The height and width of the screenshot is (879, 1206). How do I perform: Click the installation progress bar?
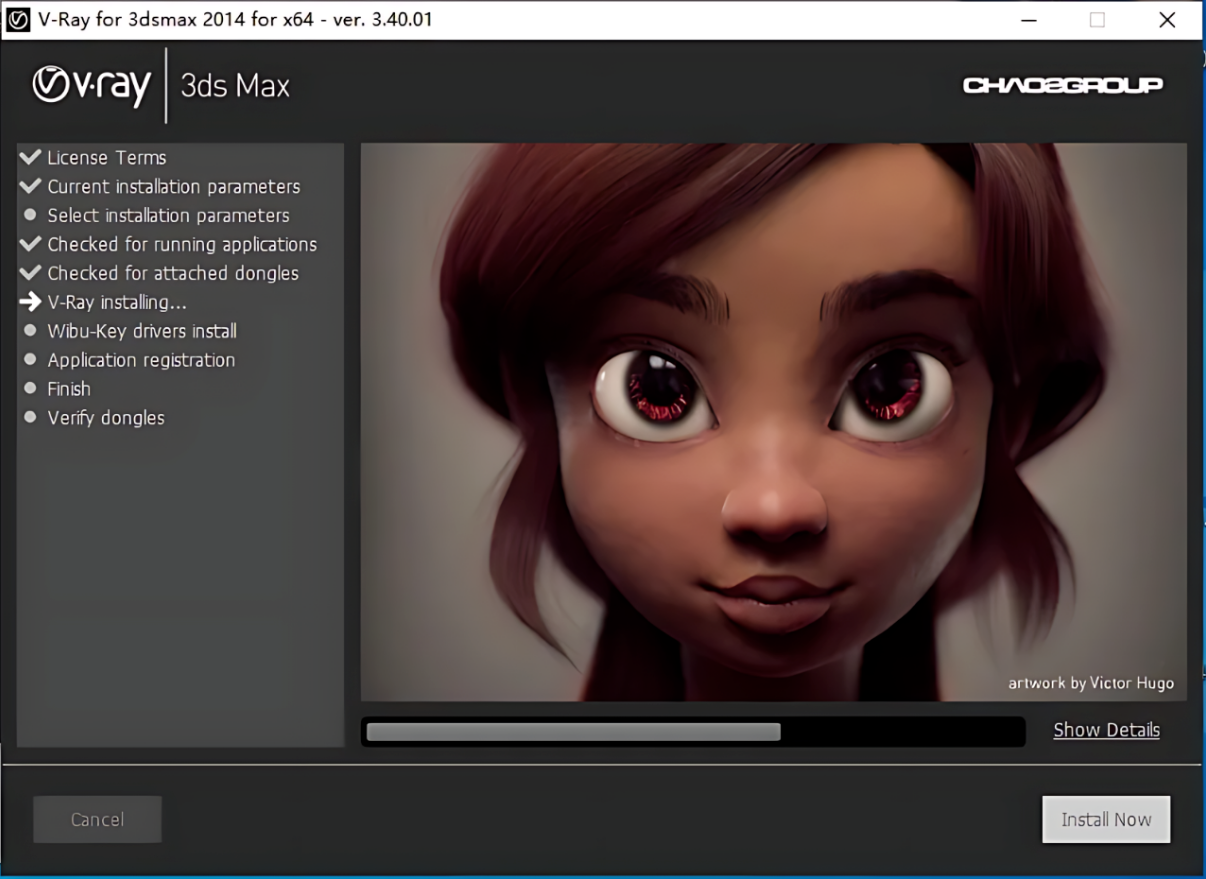coord(693,731)
